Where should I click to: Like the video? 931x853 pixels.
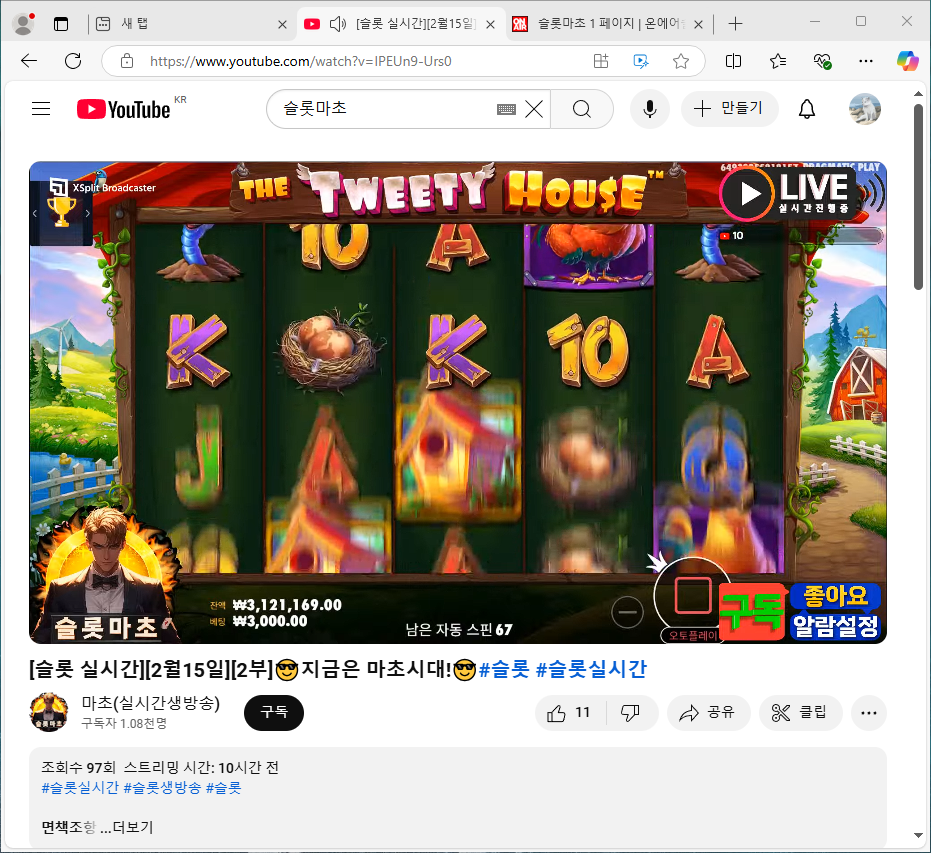point(569,713)
